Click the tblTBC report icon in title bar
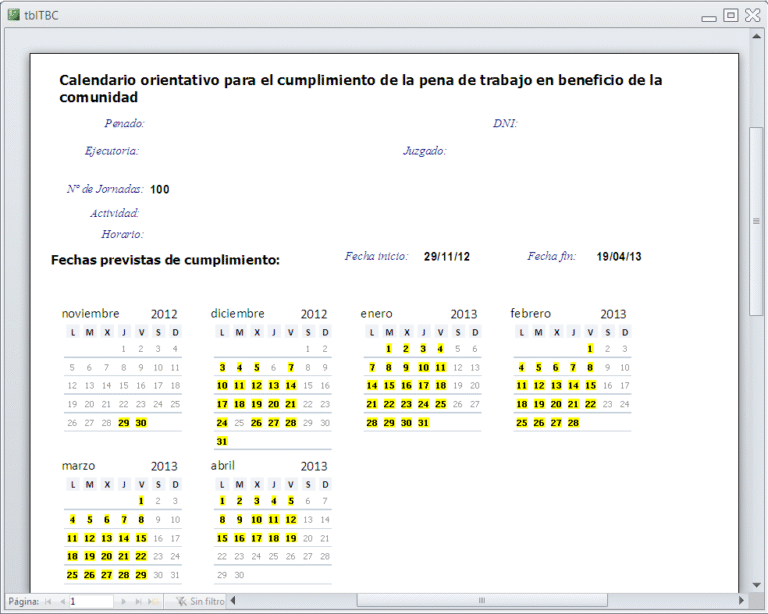Screen dimensions: 768x614 14,15
